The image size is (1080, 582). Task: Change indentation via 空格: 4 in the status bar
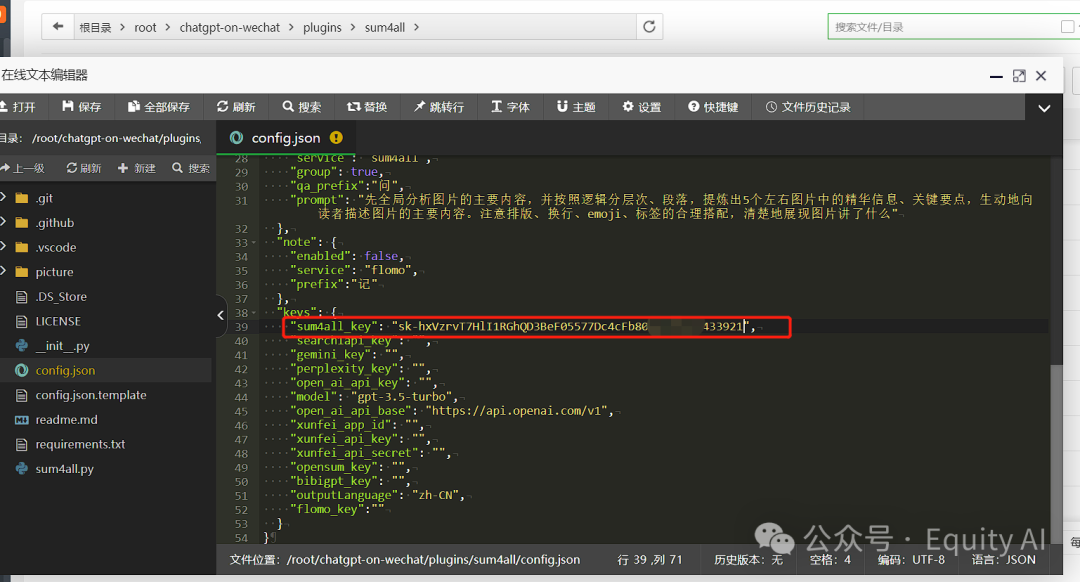tap(830, 560)
